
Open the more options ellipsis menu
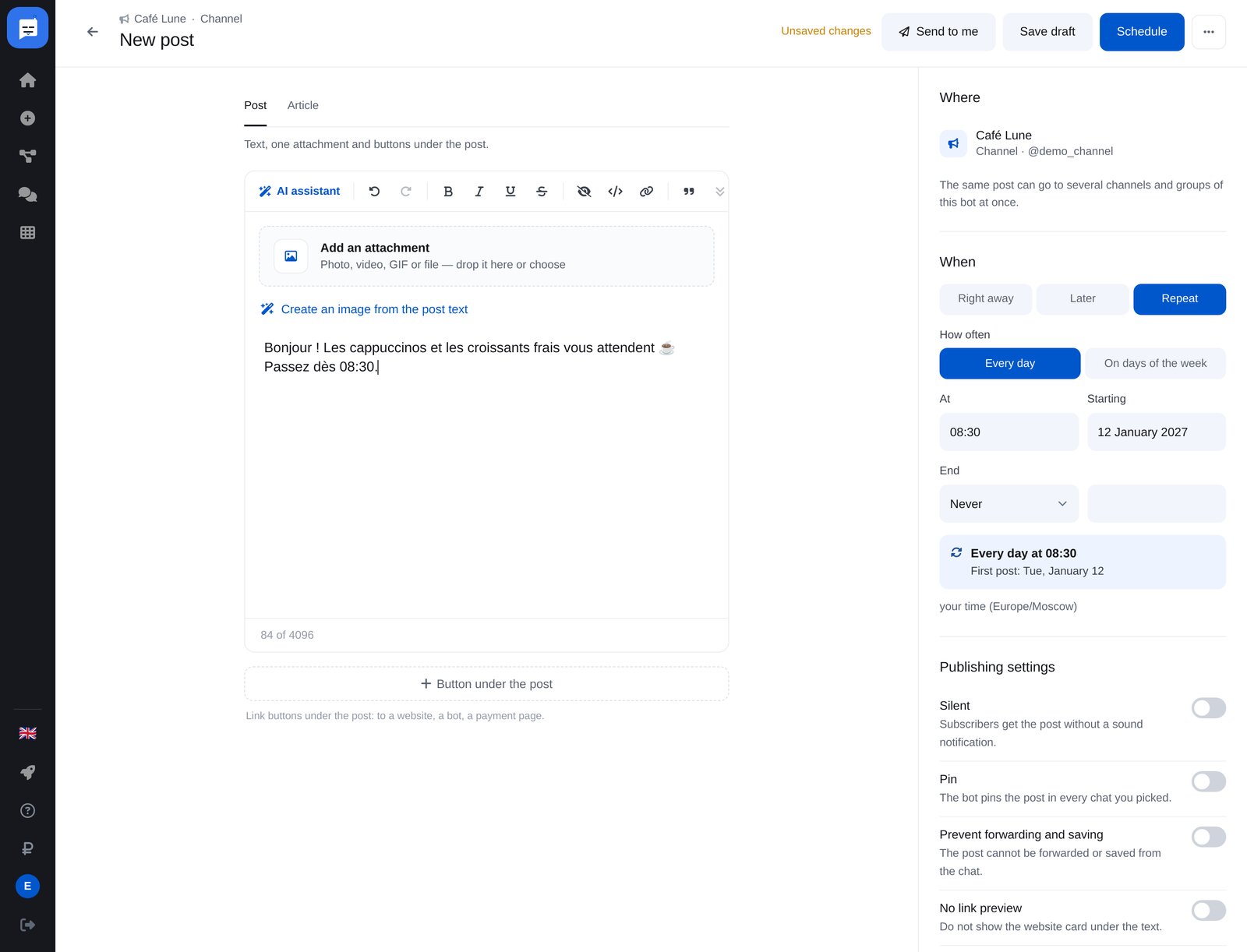(1208, 32)
